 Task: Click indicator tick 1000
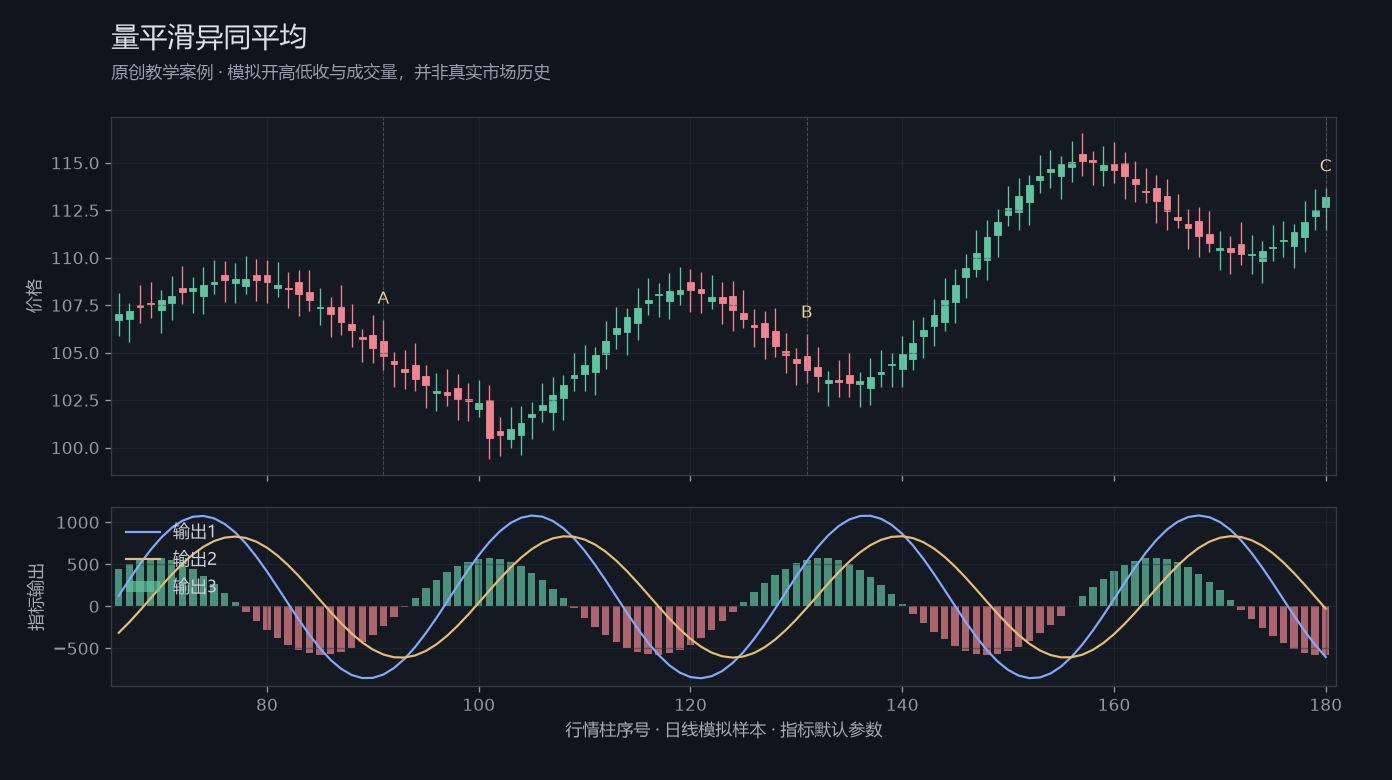[x=78, y=523]
